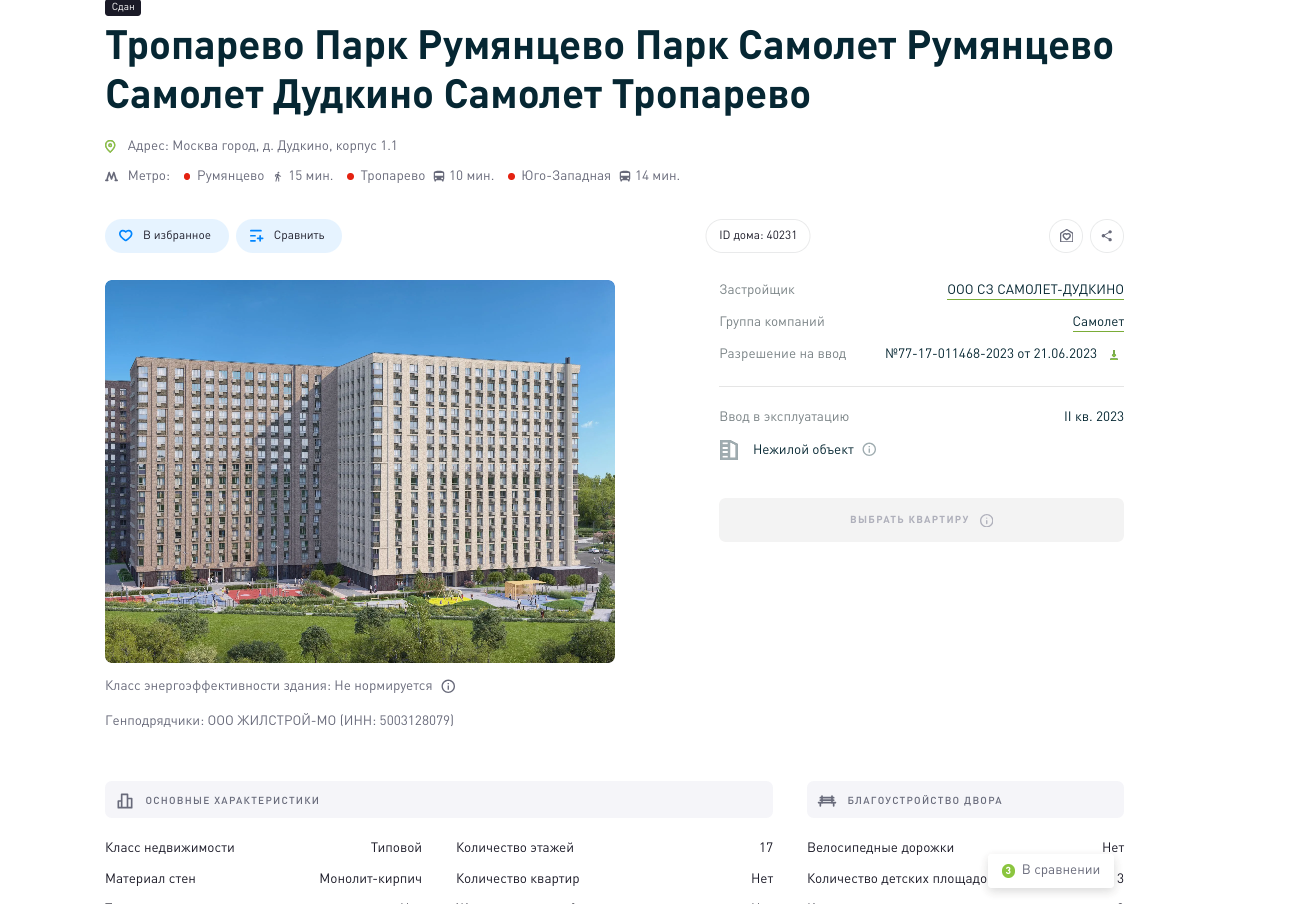Click info icon in Выбрать квартиру button
The width and height of the screenshot is (1290, 904).
[x=987, y=521]
